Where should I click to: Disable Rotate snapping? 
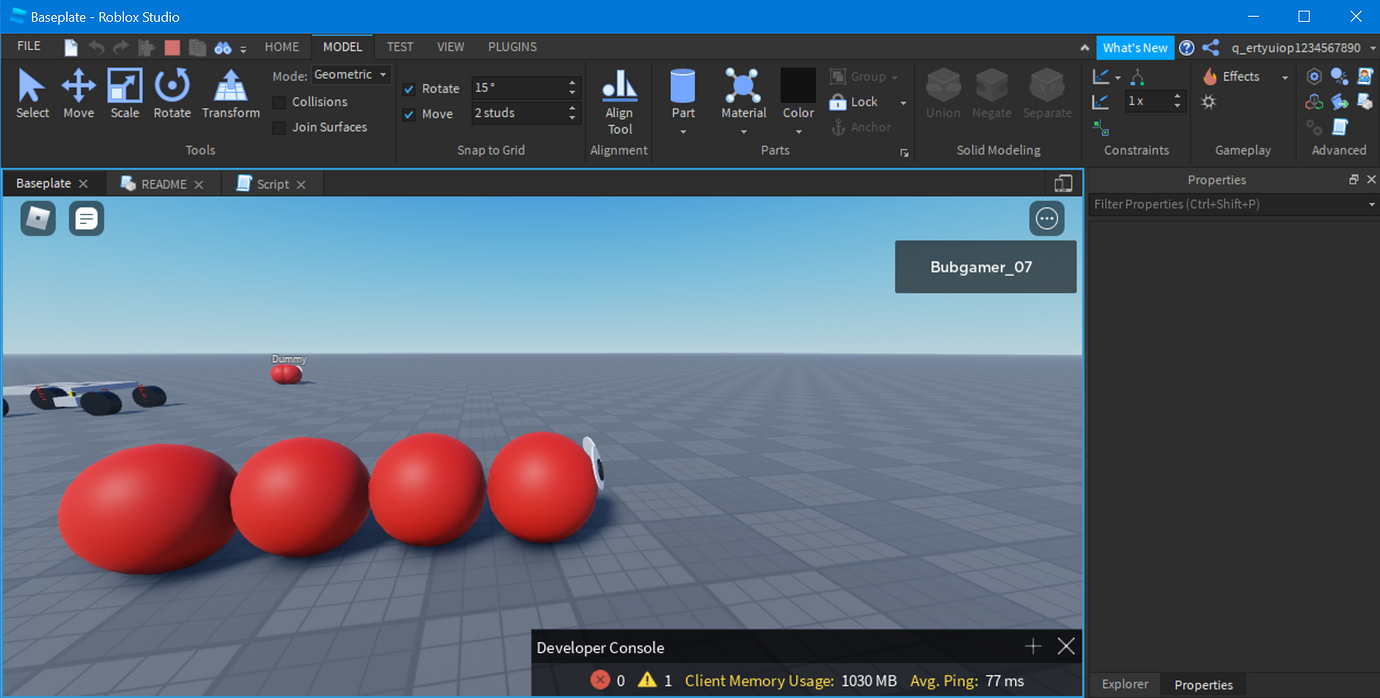(408, 88)
